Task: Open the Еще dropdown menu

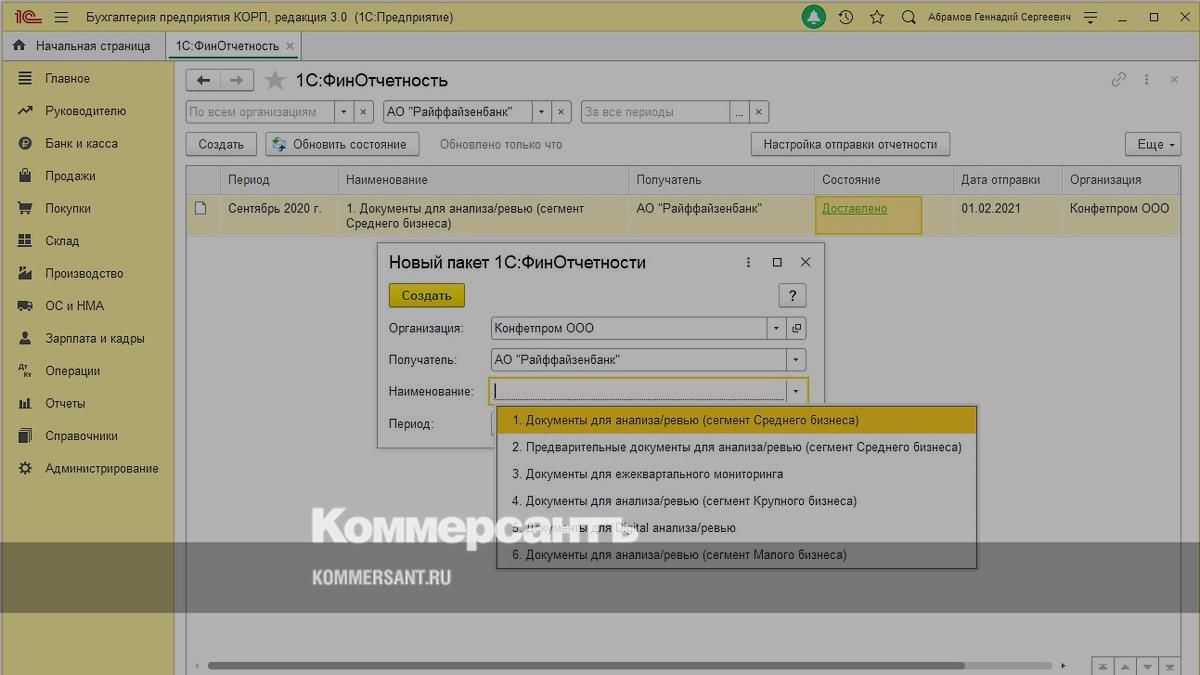Action: point(1152,144)
